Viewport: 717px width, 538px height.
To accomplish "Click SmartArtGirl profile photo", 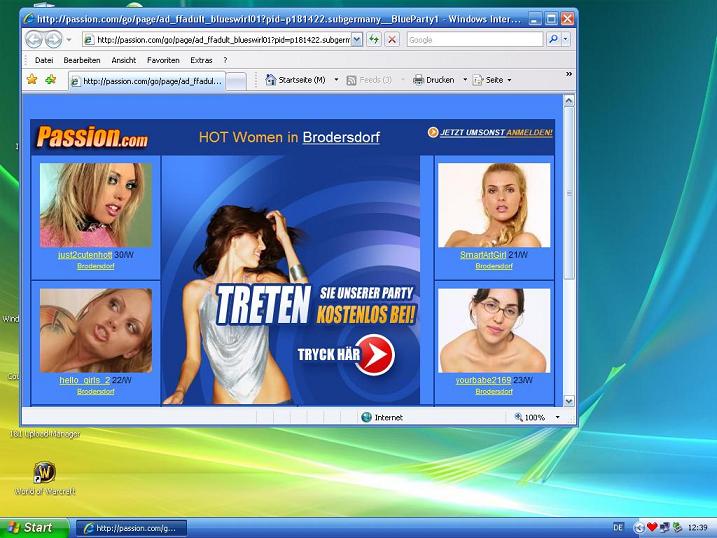I will point(494,205).
